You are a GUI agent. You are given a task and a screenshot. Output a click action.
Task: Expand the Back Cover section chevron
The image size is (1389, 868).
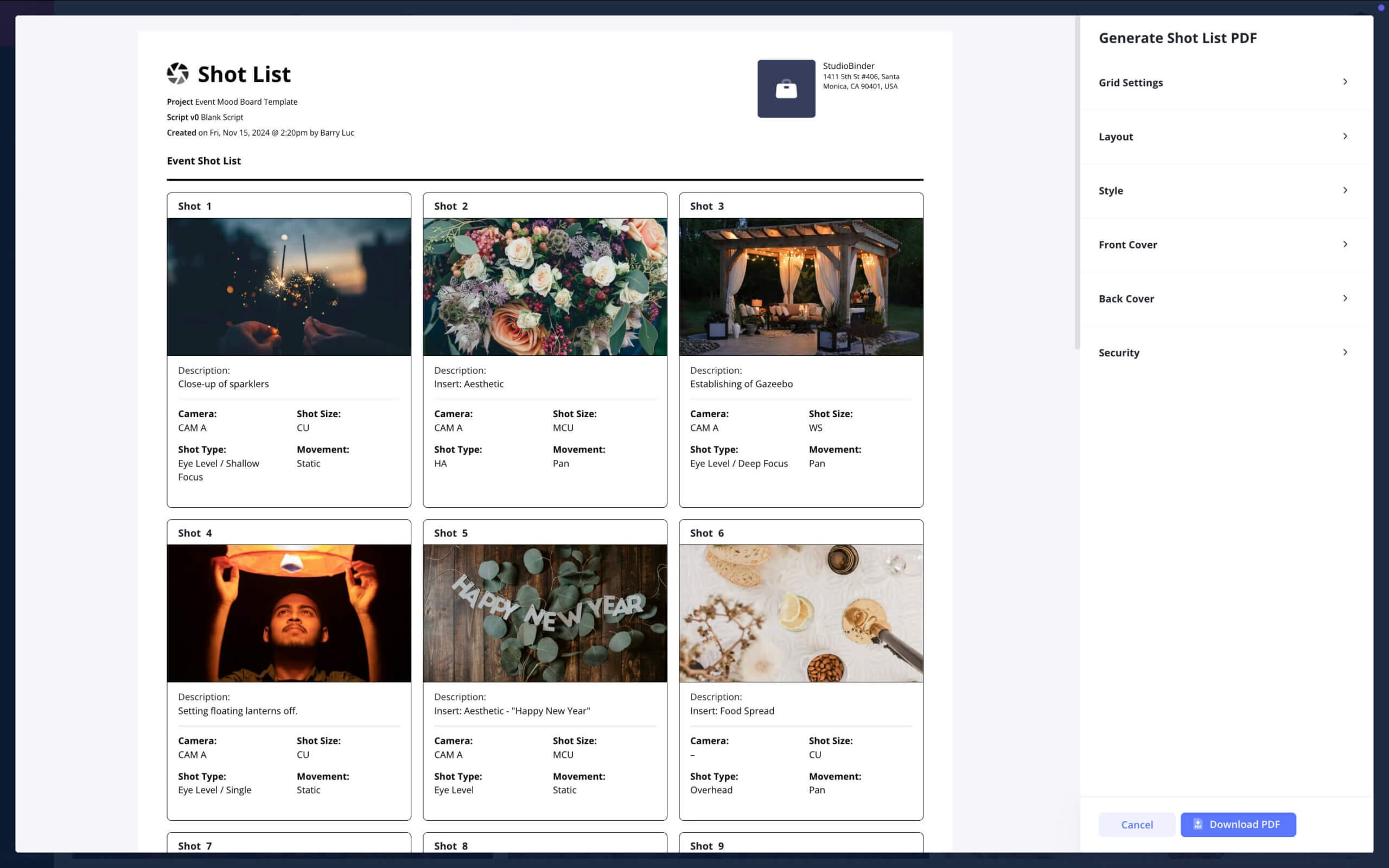tap(1345, 298)
